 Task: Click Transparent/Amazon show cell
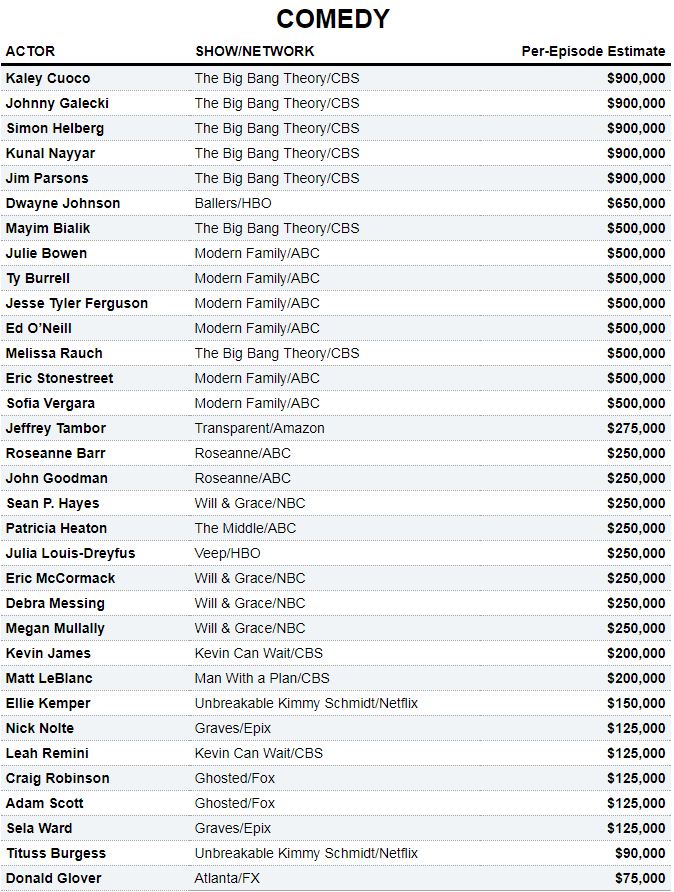click(x=259, y=428)
